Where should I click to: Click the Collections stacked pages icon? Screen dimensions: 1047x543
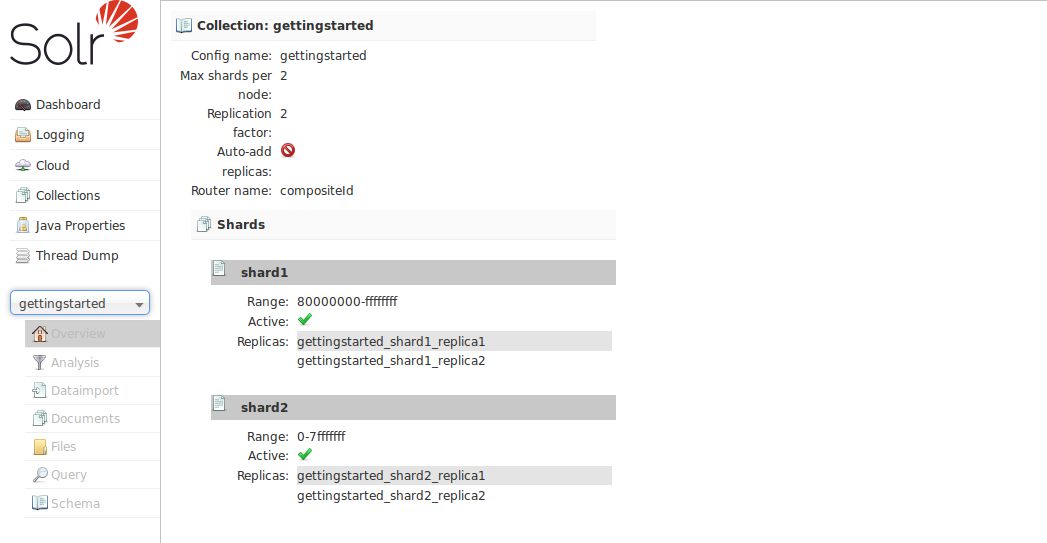pos(23,196)
